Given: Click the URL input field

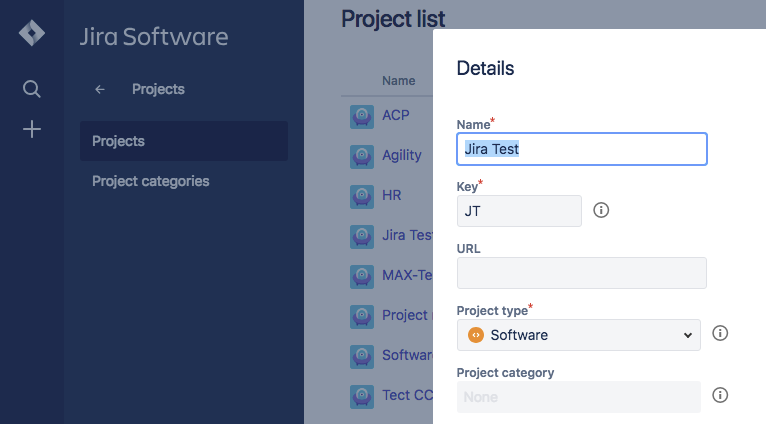Looking at the screenshot, I should (582, 273).
